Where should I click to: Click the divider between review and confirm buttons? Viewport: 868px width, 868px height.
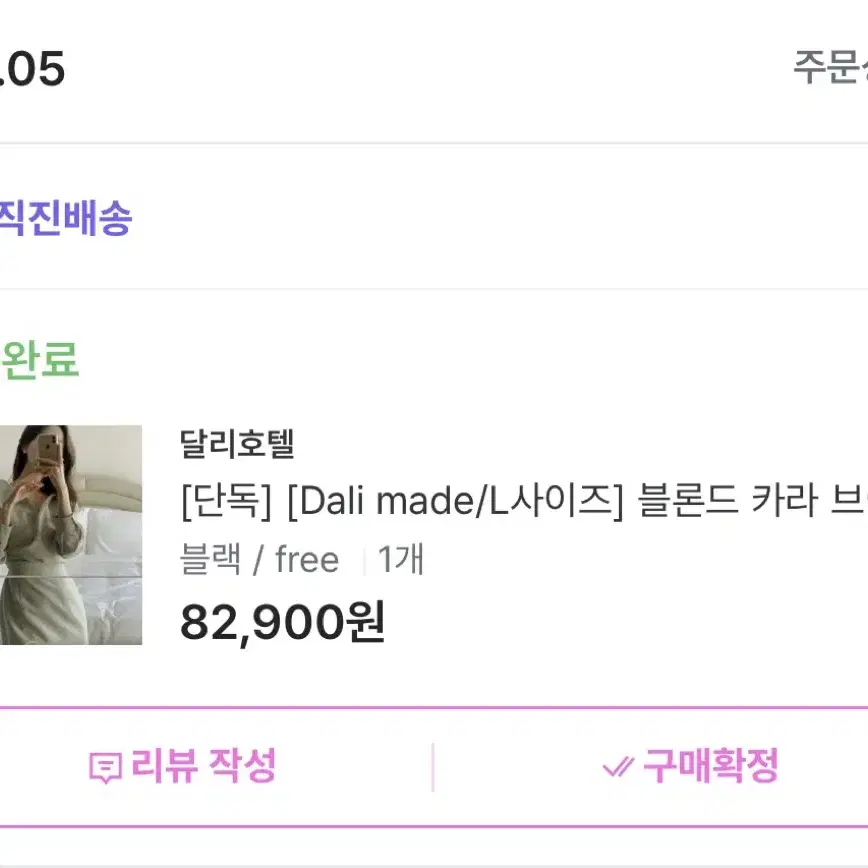click(x=433, y=767)
